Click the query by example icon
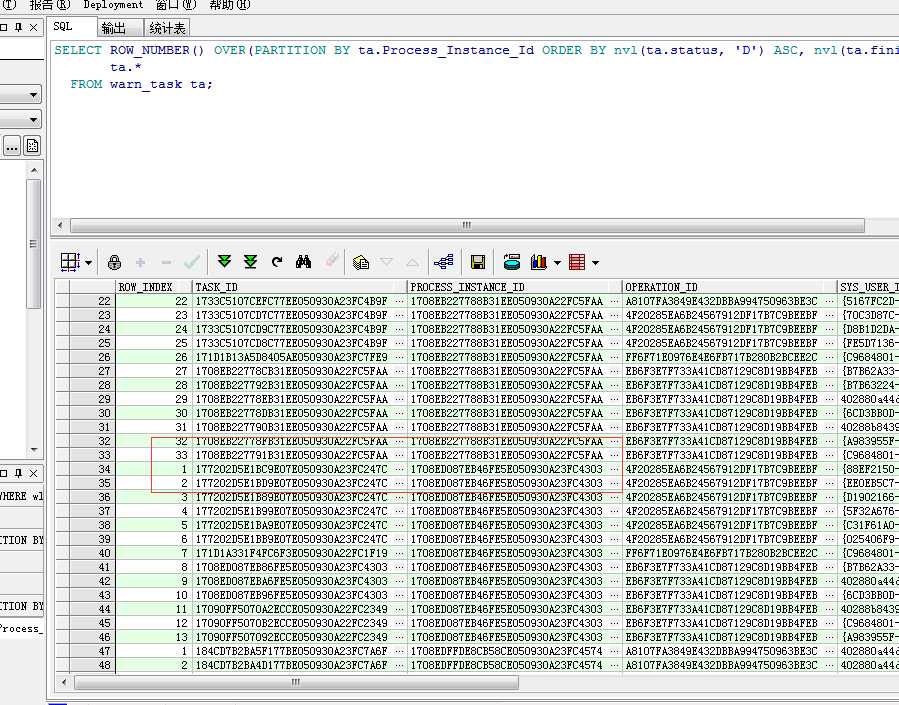Viewport: 899px width, 705px height. (361, 262)
